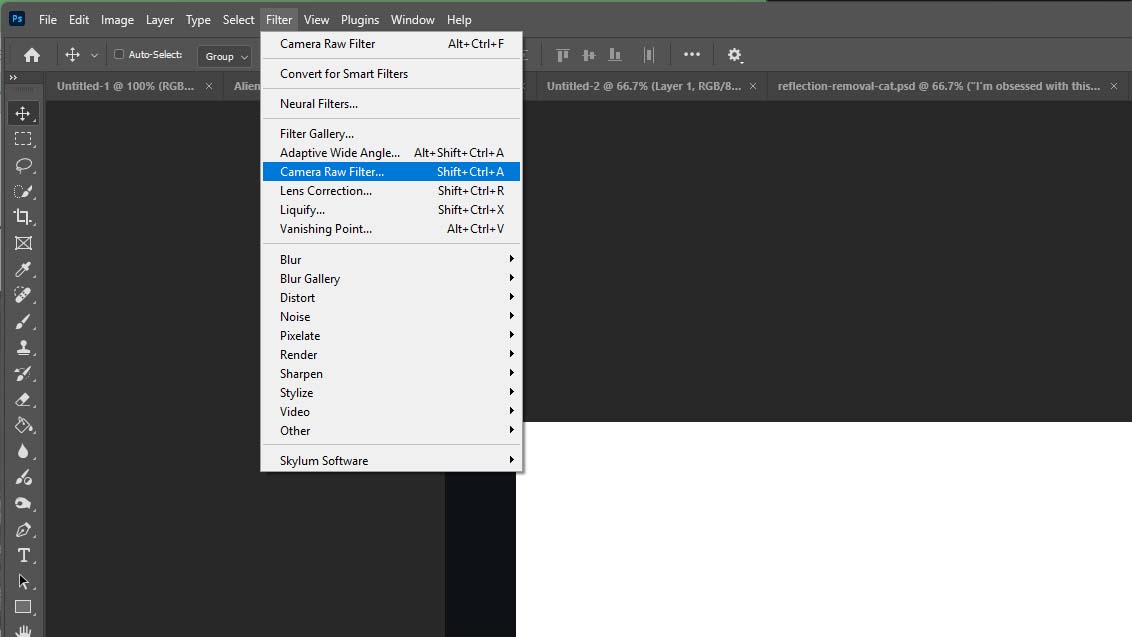Choose last filter Camera Raw Filter Alt+Ctrl+F

[x=391, y=44]
